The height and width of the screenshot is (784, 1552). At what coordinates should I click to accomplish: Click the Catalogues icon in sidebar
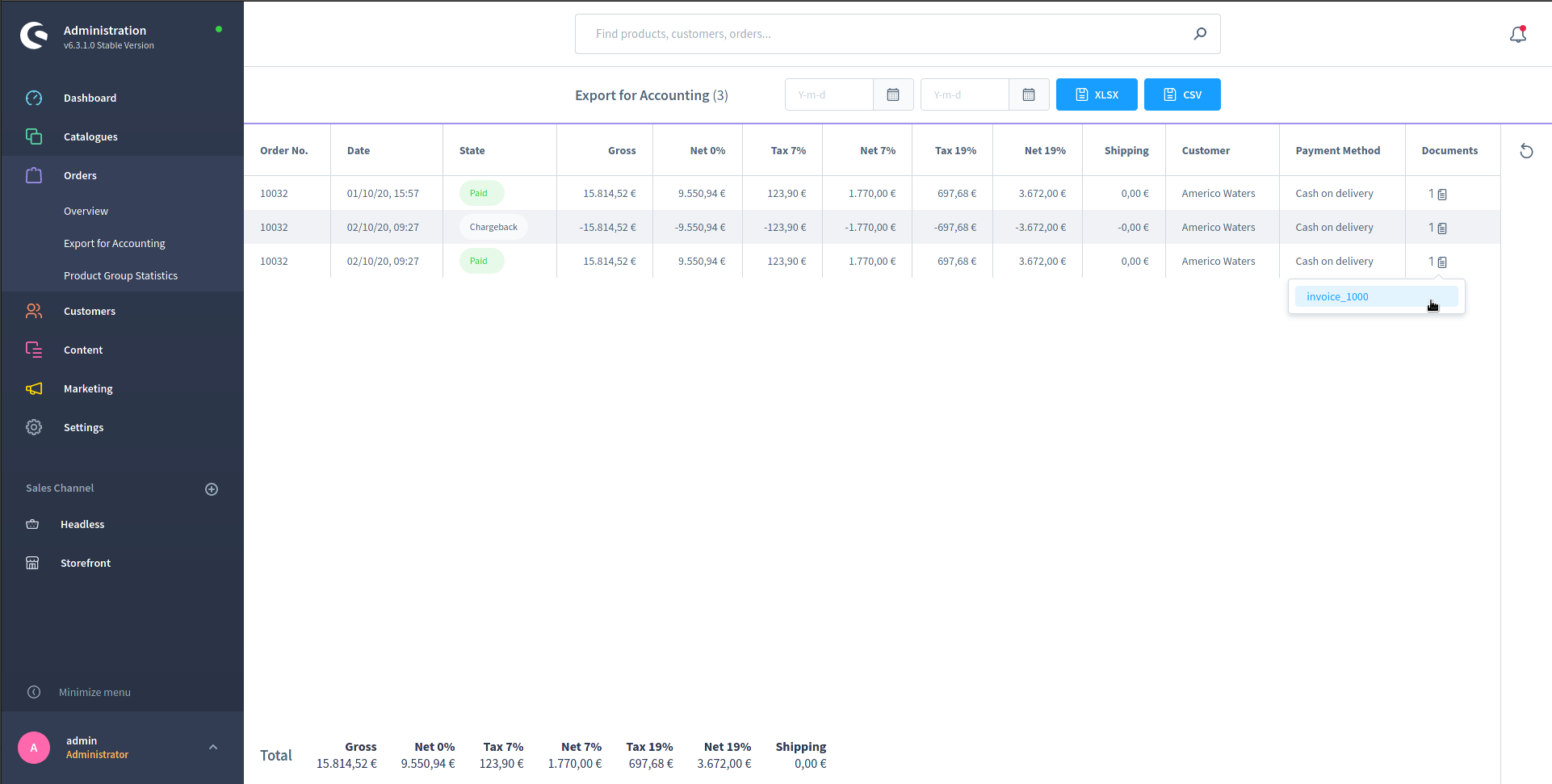(34, 136)
